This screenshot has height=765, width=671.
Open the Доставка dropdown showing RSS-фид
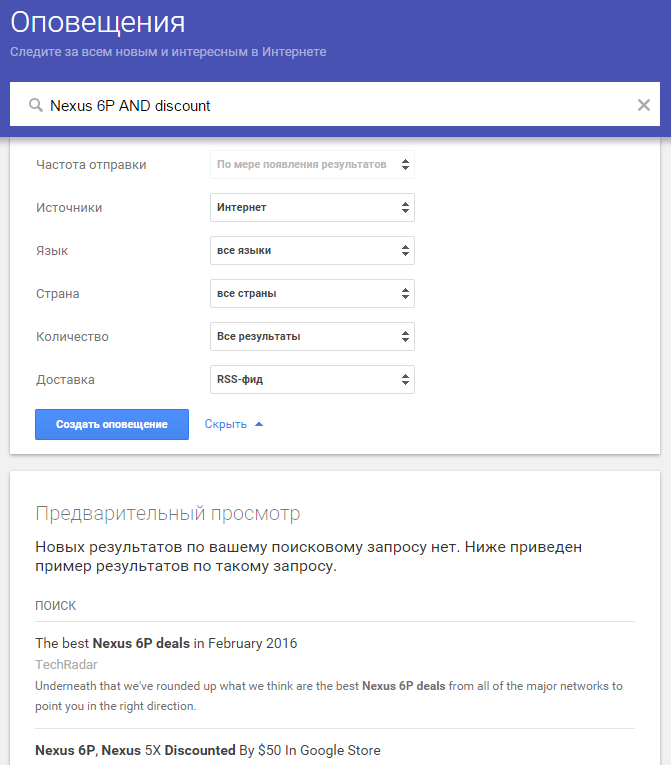pos(312,379)
